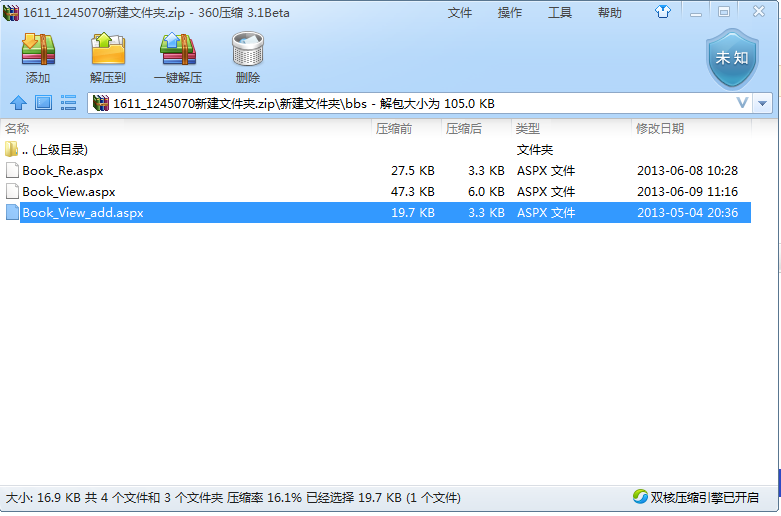This screenshot has height=516, width=781.
Task: Select the .. (上级目录) parent folder row
Action: click(376, 149)
